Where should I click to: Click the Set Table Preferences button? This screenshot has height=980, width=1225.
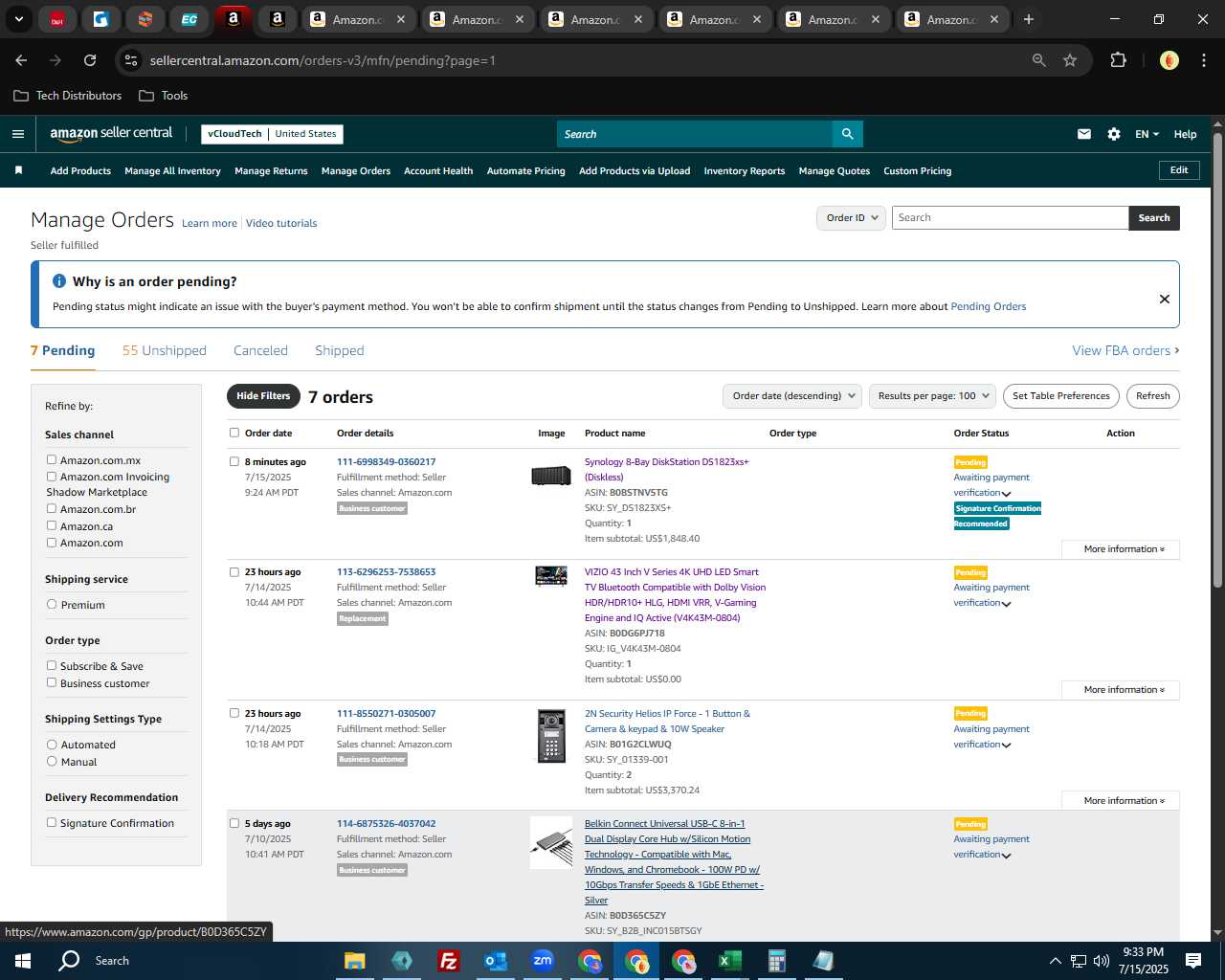pyautogui.click(x=1061, y=396)
